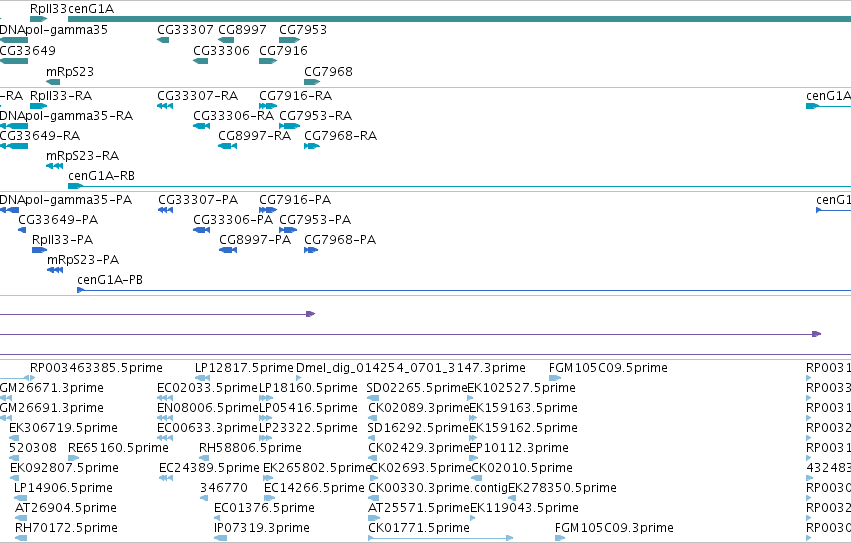Select the CG33307-RA transcript
This screenshot has height=543, width=851.
(x=165, y=106)
